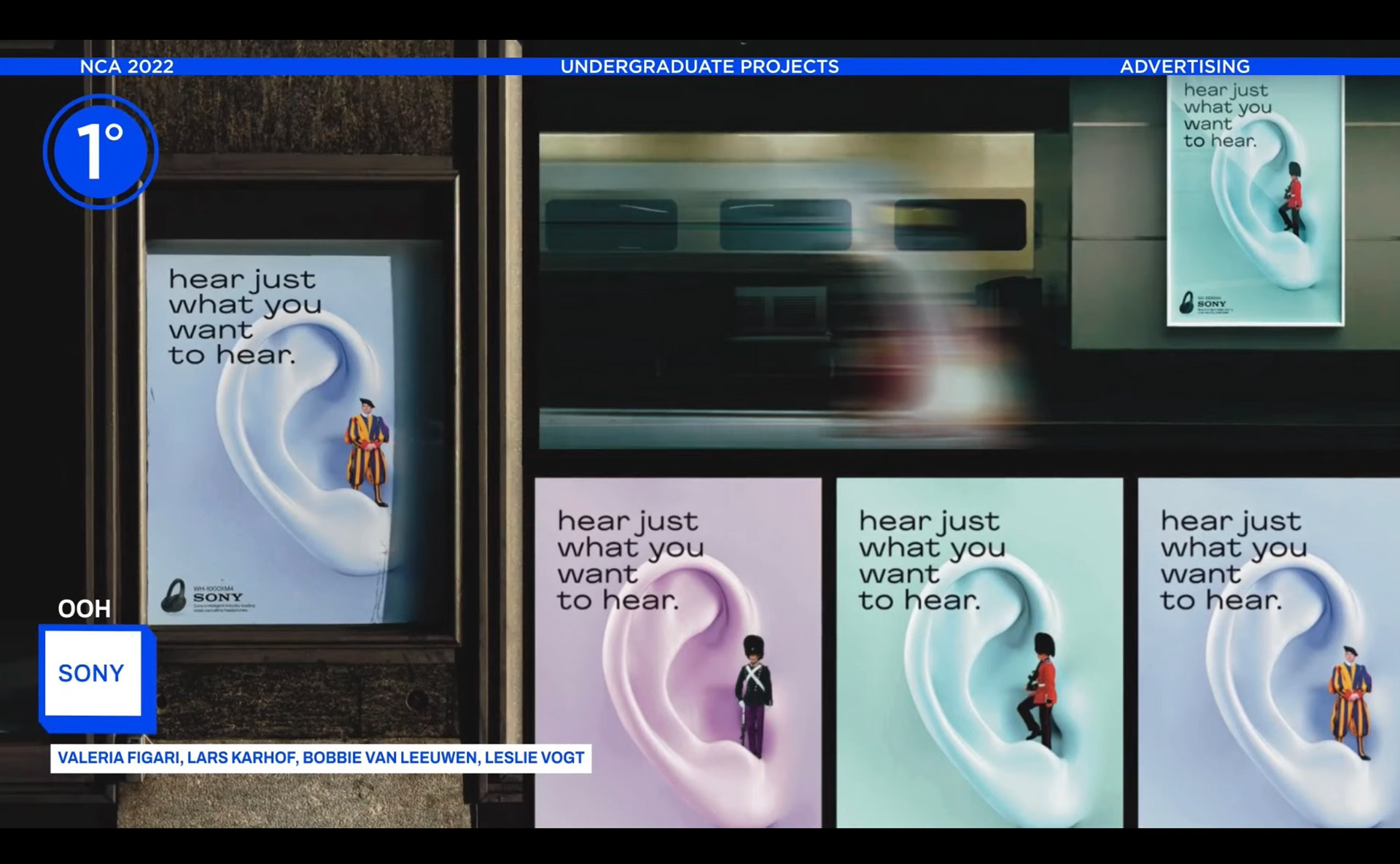The height and width of the screenshot is (864, 1400).
Task: Click the ADVERTISING category label
Action: click(x=1185, y=66)
